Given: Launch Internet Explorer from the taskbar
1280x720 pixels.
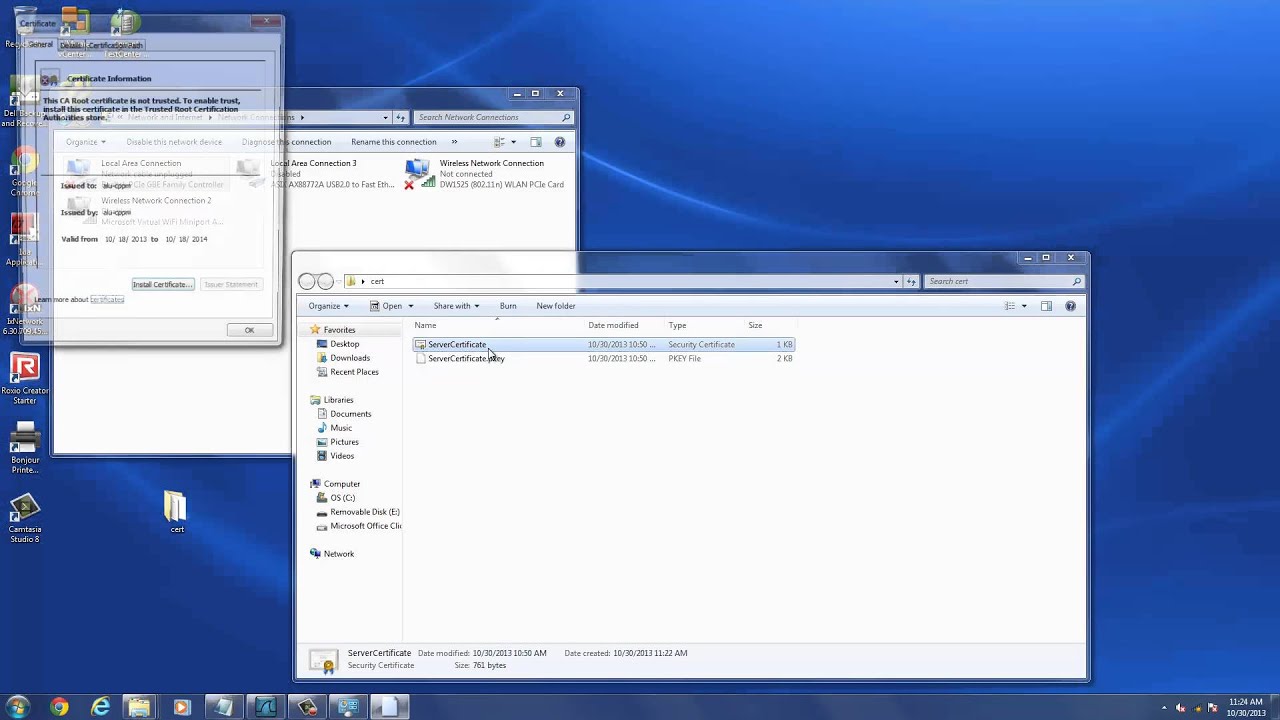Looking at the screenshot, I should [100, 707].
